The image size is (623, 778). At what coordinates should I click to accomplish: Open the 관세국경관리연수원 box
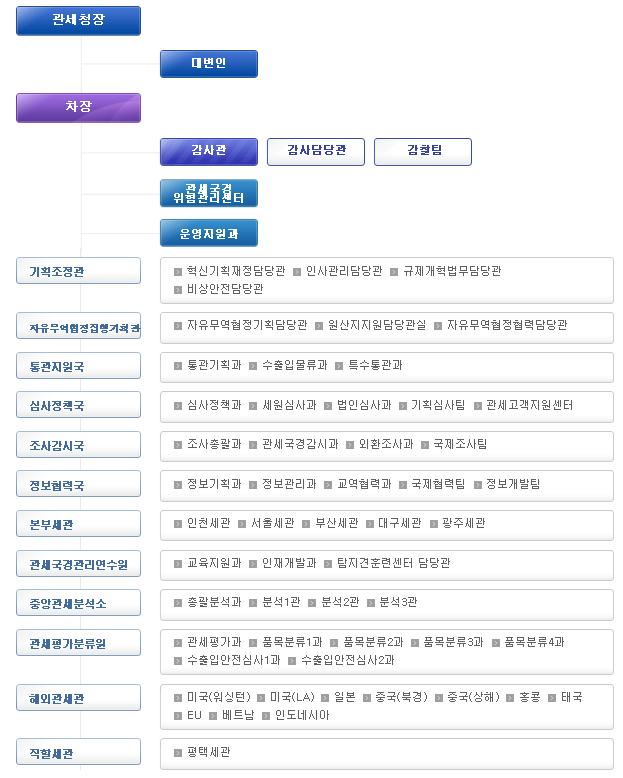(78, 564)
